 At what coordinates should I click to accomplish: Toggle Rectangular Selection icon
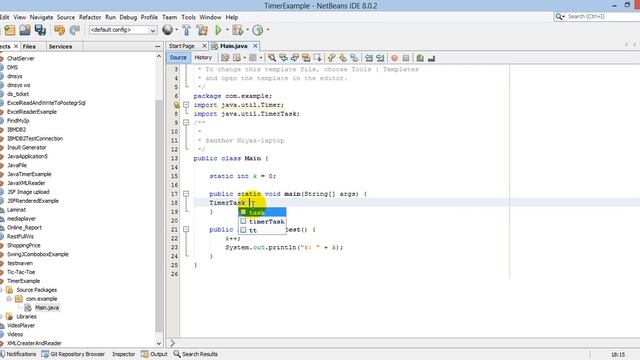tap(317, 58)
